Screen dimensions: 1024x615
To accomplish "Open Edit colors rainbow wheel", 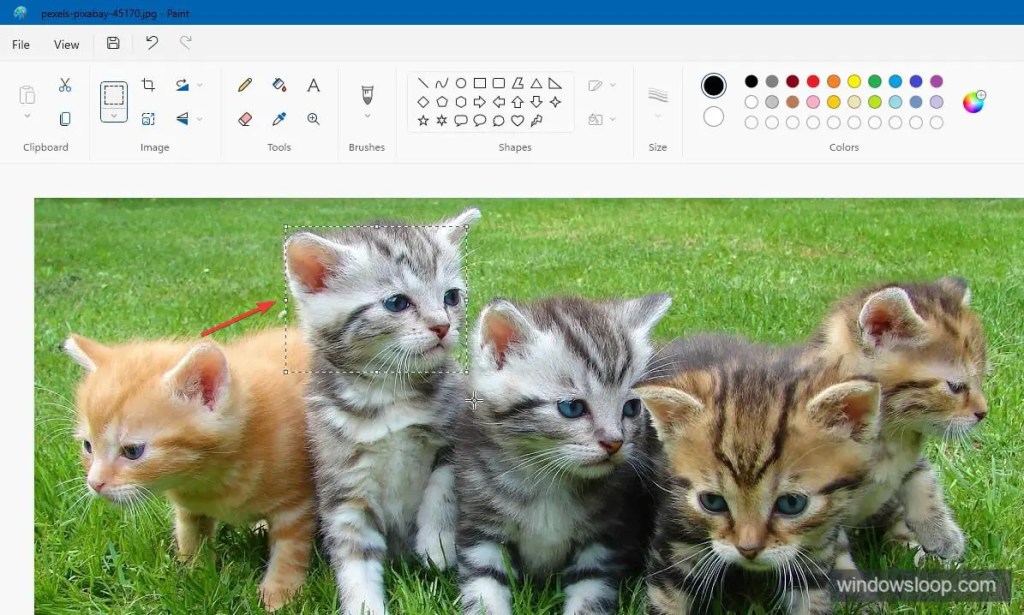I will pos(974,102).
